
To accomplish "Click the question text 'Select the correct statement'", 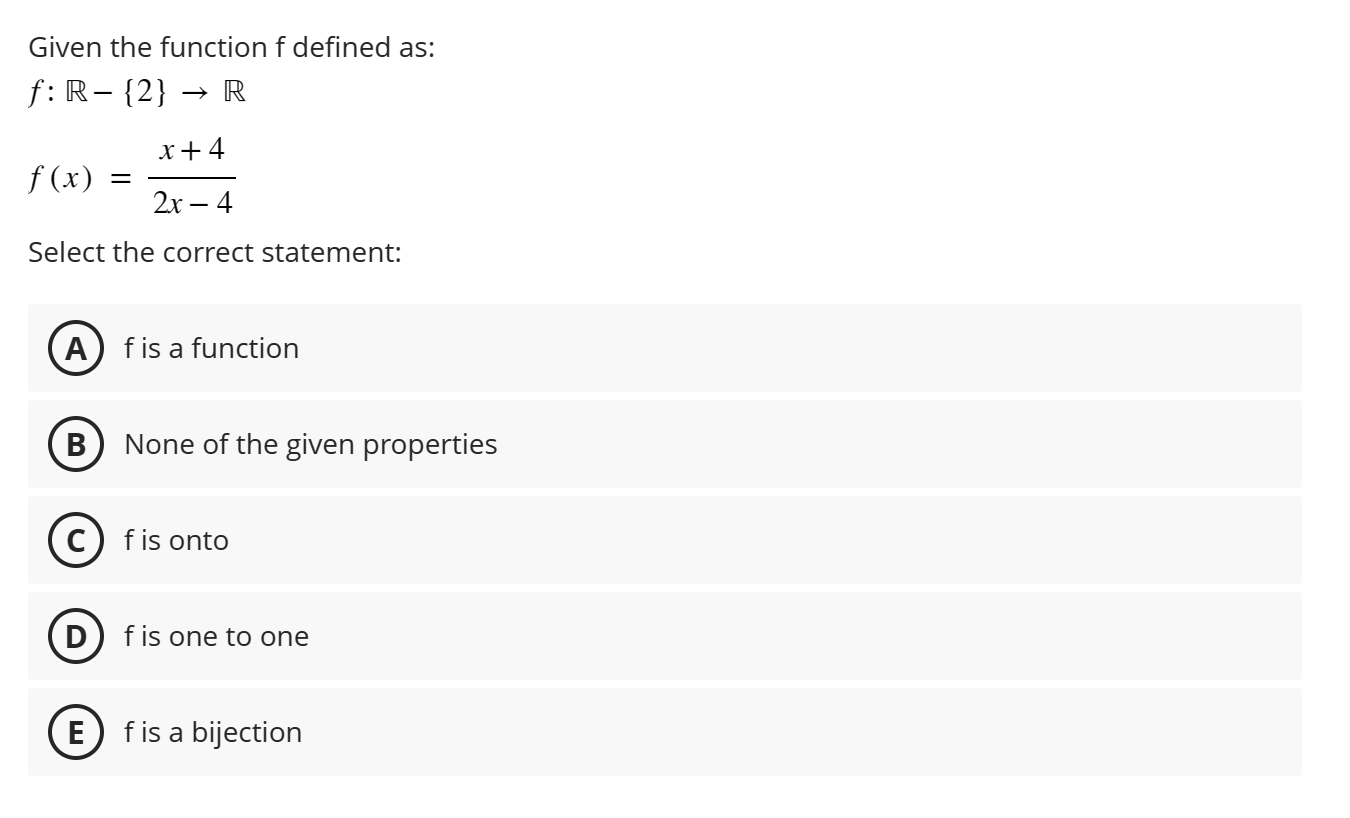I will [x=214, y=253].
